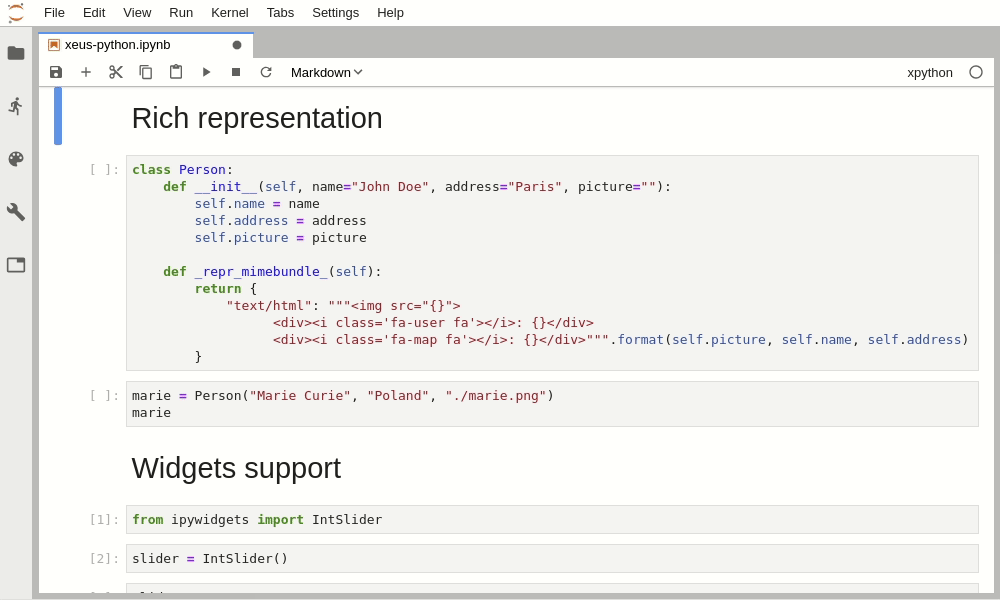Interrupt the kernel with the stop icon
The height and width of the screenshot is (600, 1000).
[236, 72]
